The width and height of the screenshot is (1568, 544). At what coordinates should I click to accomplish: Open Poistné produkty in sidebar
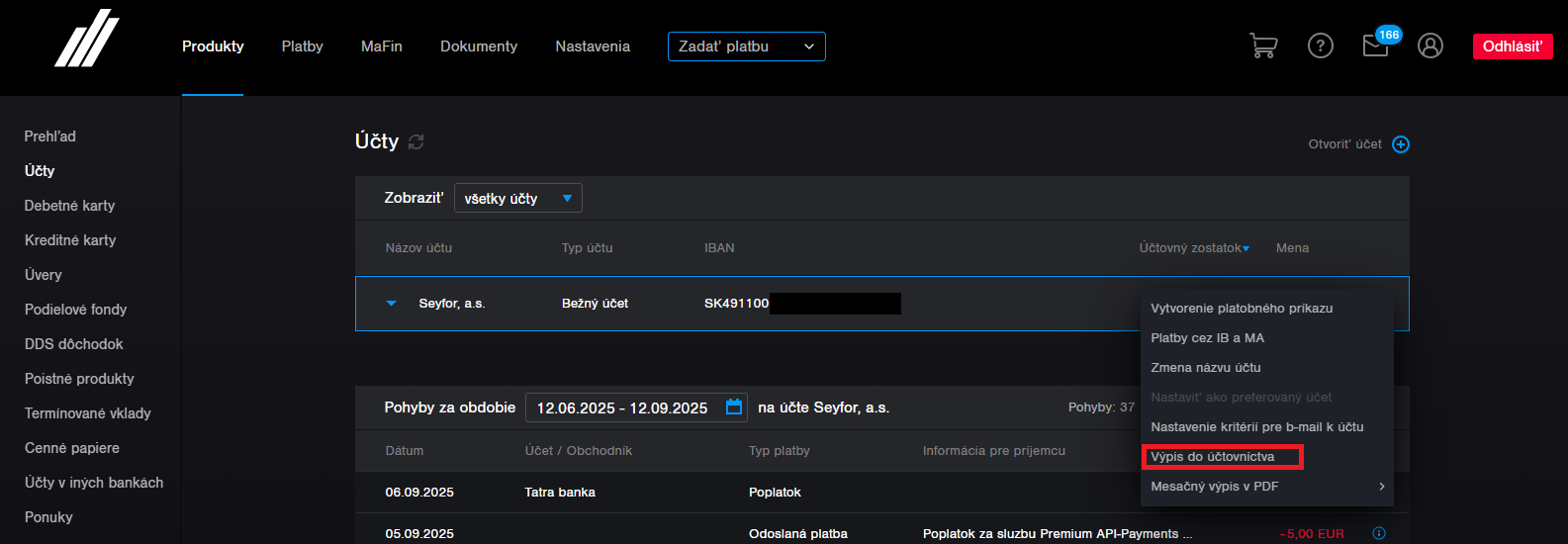click(x=79, y=379)
